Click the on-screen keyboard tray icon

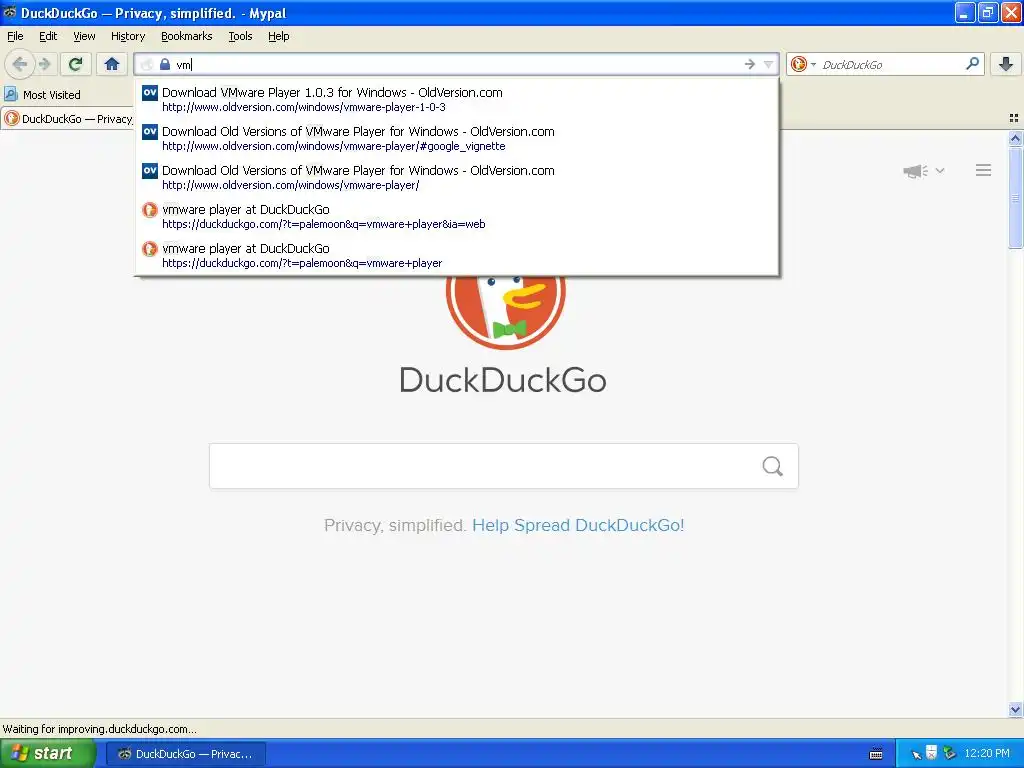coord(876,754)
